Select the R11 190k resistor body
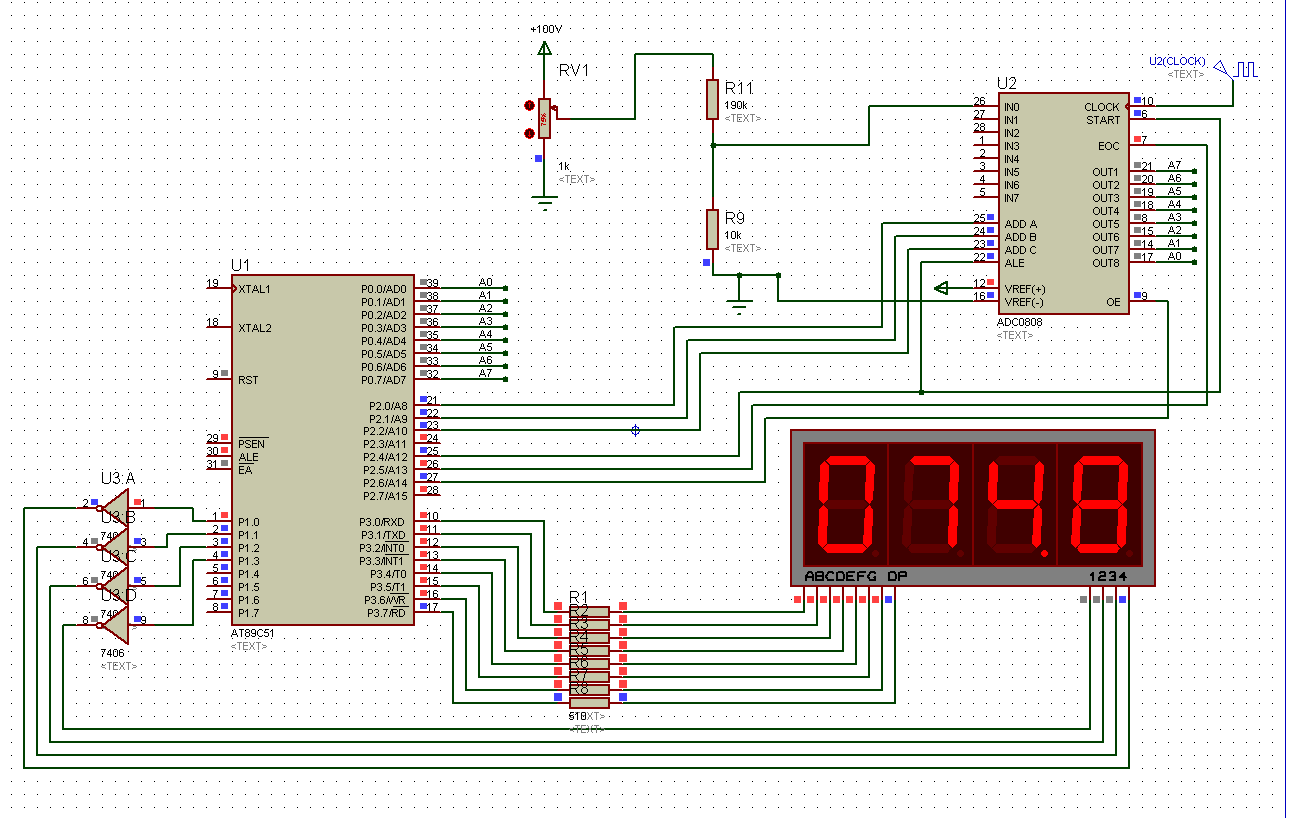Image resolution: width=1289 pixels, height=818 pixels. tap(712, 99)
